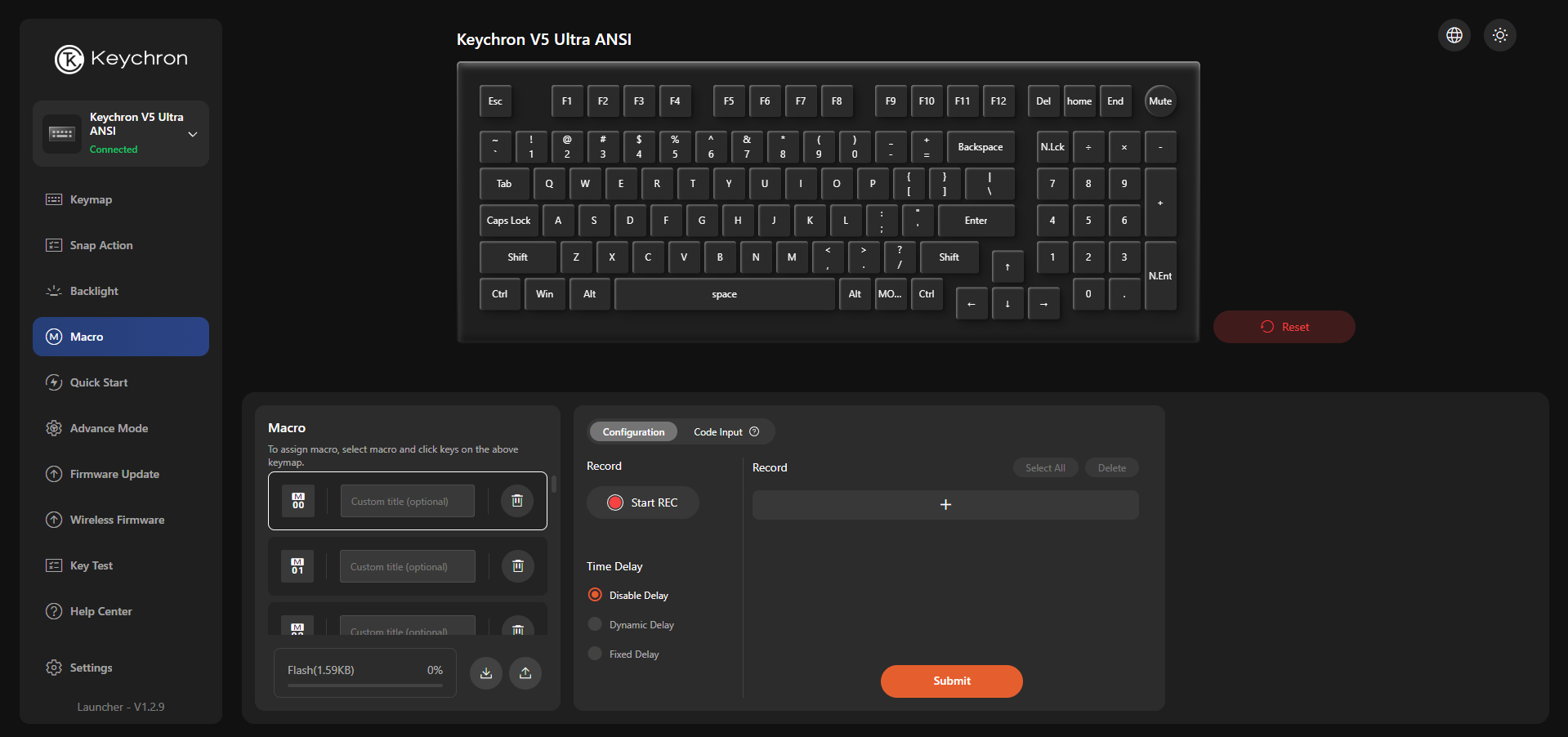Viewport: 1568px width, 737px height.
Task: Select the Disable Delay option
Action: pos(594,595)
